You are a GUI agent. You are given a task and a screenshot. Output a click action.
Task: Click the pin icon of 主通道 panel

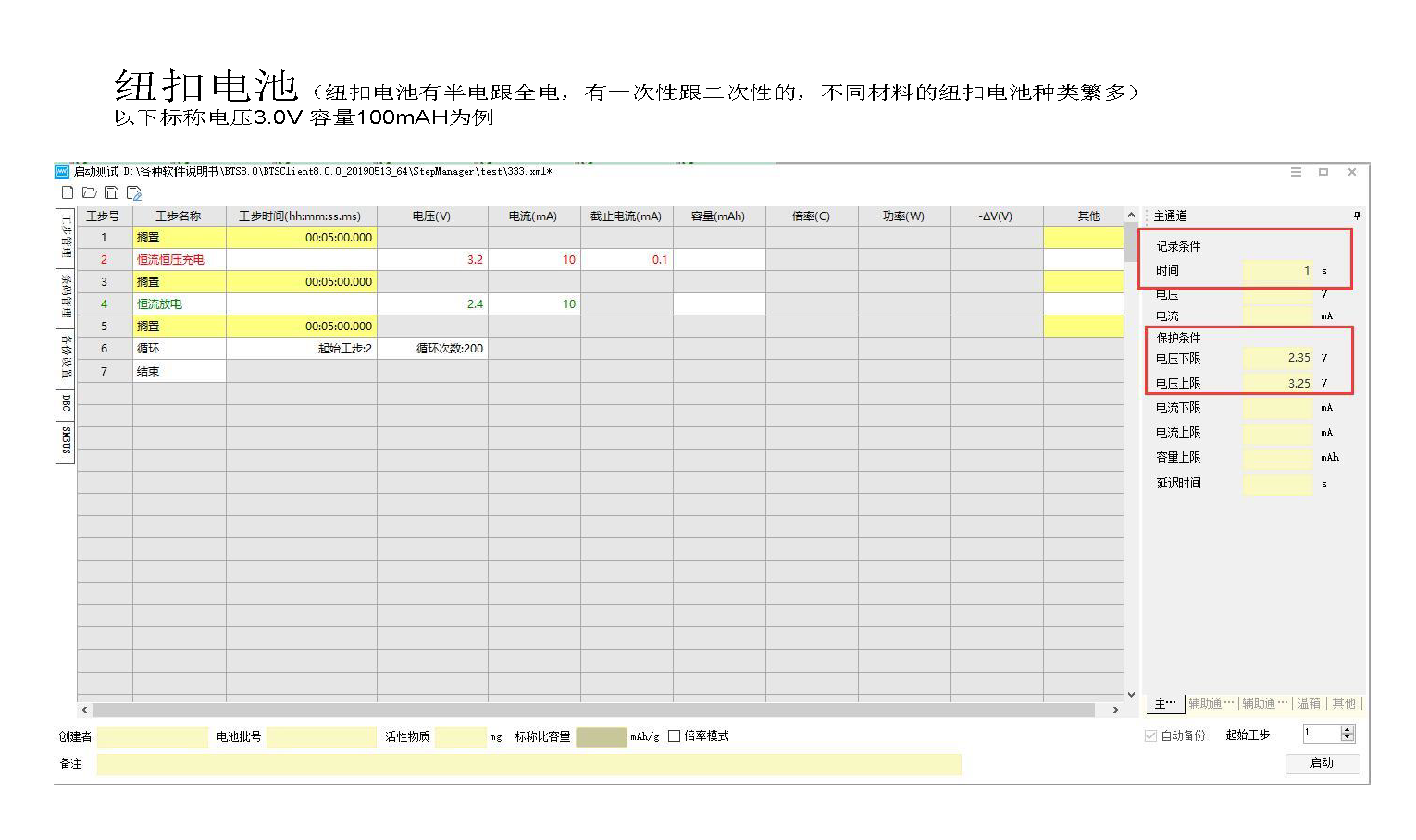[1357, 216]
